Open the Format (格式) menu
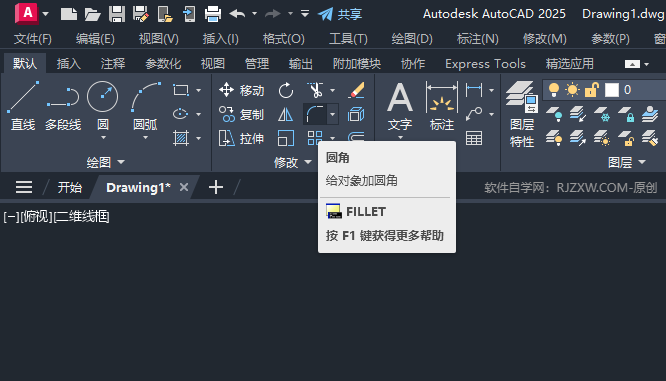Image resolution: width=666 pixels, height=381 pixels. pos(283,39)
